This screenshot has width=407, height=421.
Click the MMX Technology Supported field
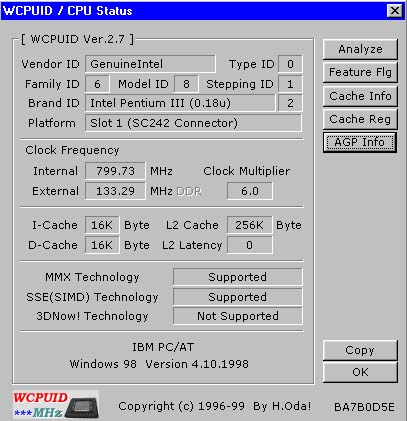[238, 277]
